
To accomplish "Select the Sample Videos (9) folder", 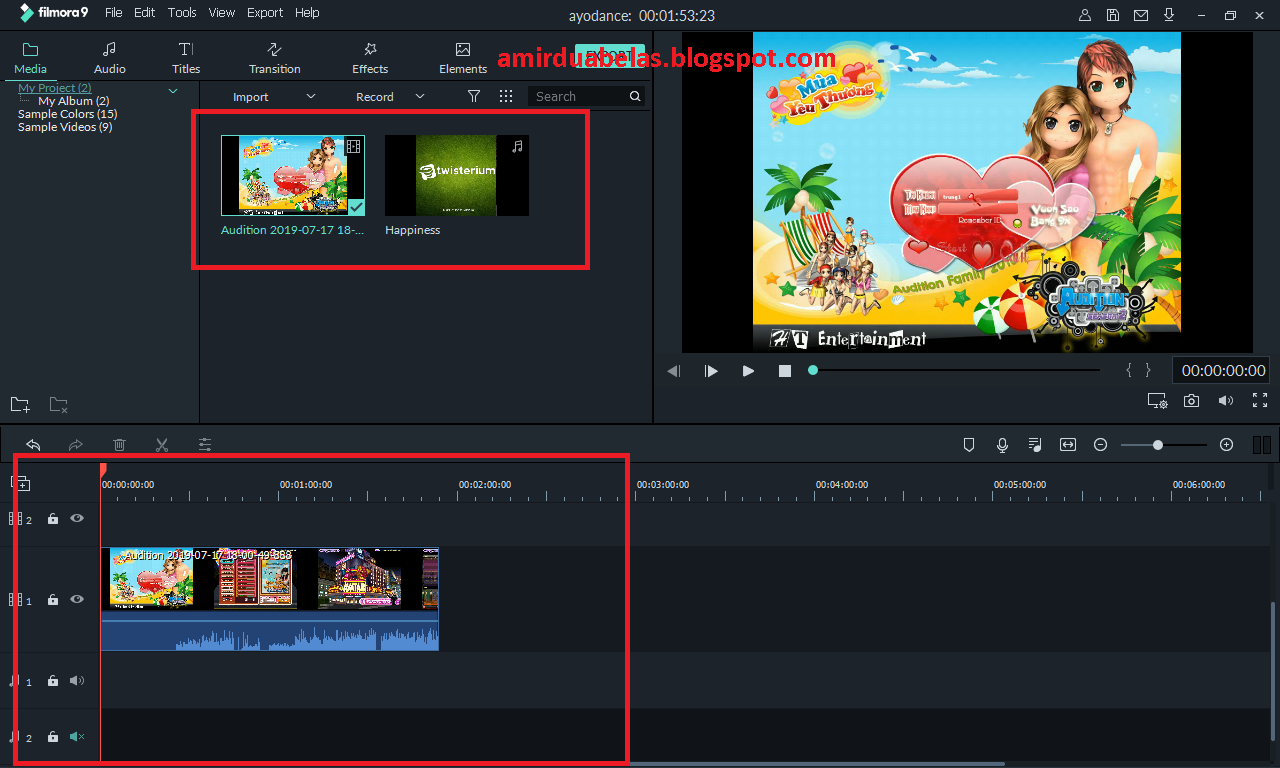I will (65, 127).
